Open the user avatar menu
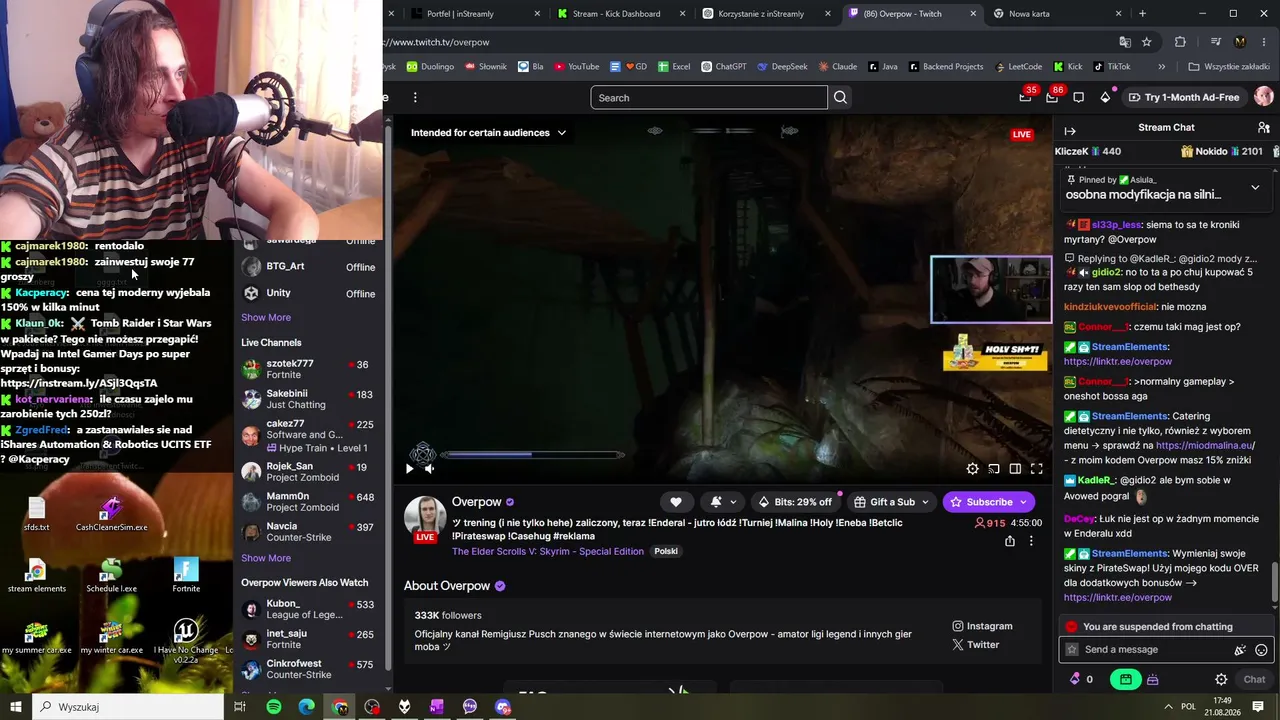 [x=1264, y=97]
